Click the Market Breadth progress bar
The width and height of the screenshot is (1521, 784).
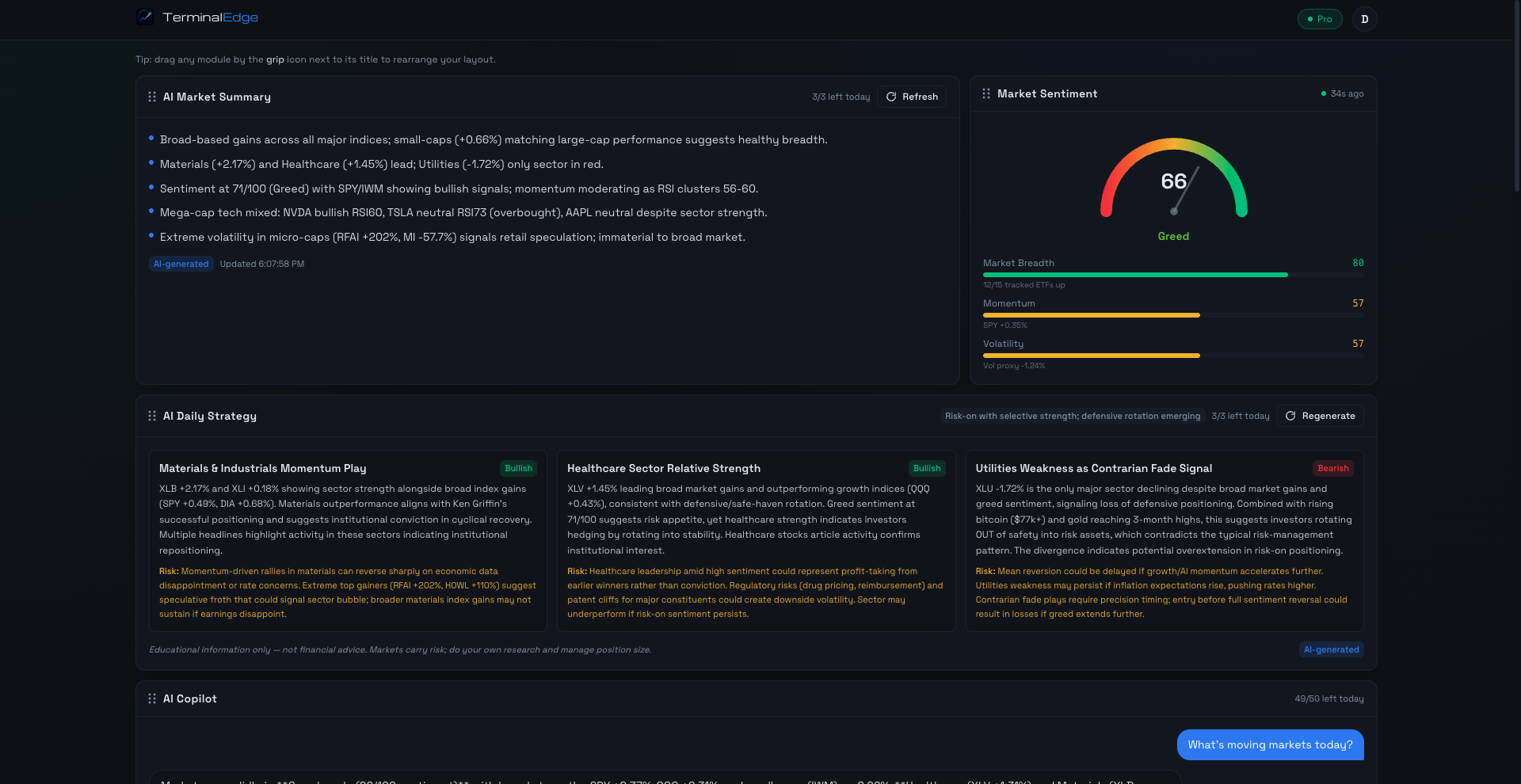(1173, 275)
